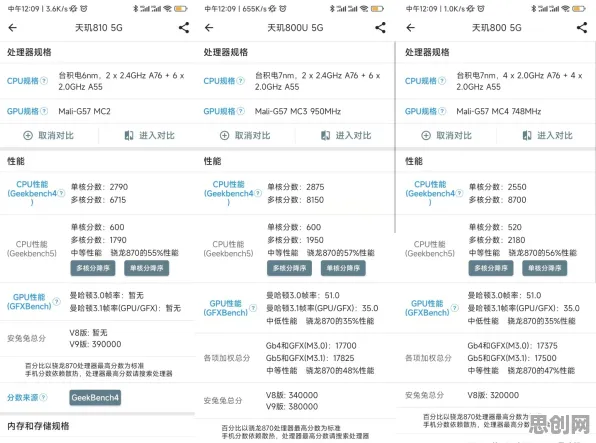Sort by 多核分降序 in 天玑800 panel
Viewport: 596px width, 443px height.
[x=491, y=268]
